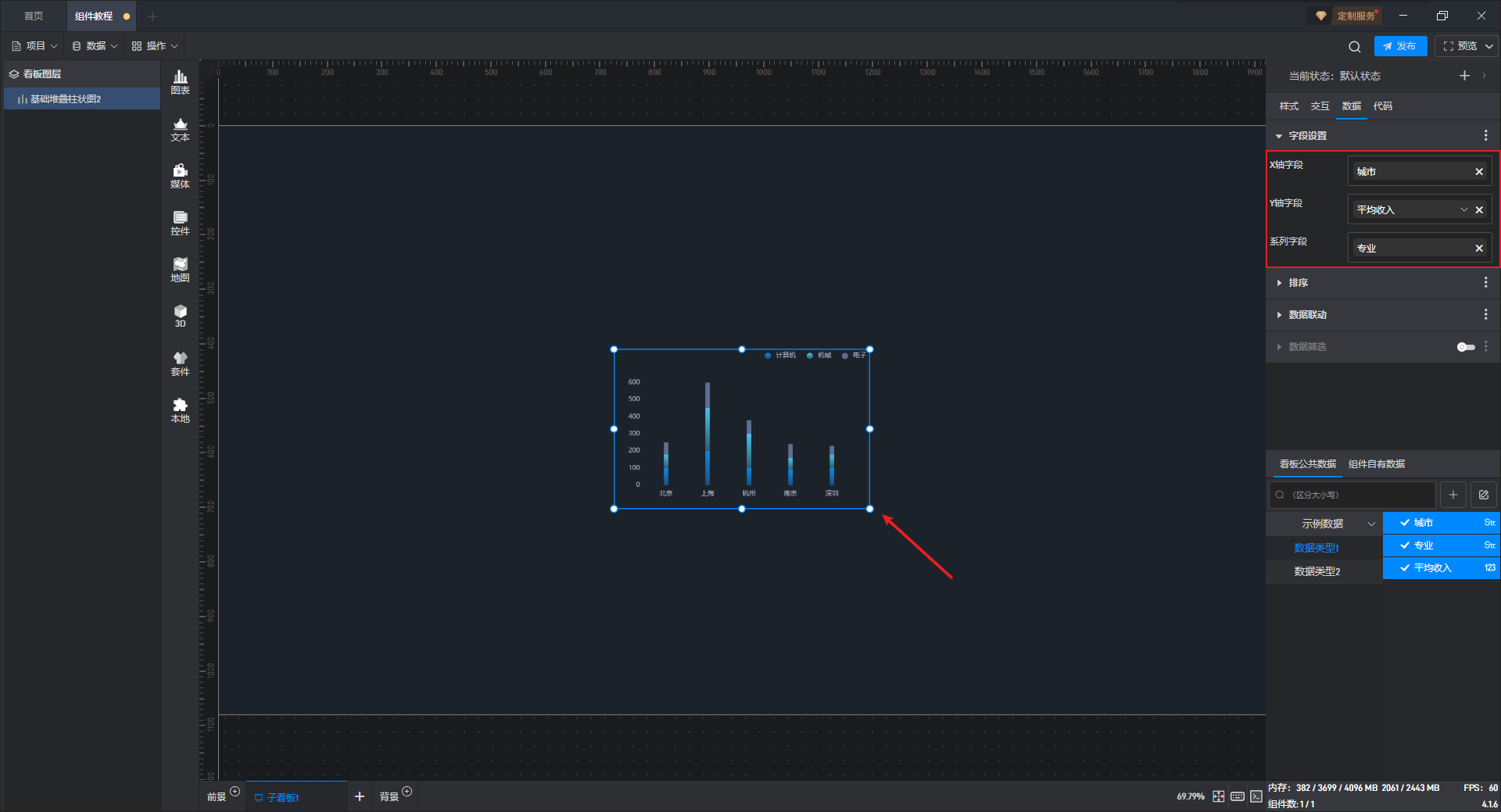Click the 发布 publish button
The height and width of the screenshot is (812, 1501).
coord(1400,46)
